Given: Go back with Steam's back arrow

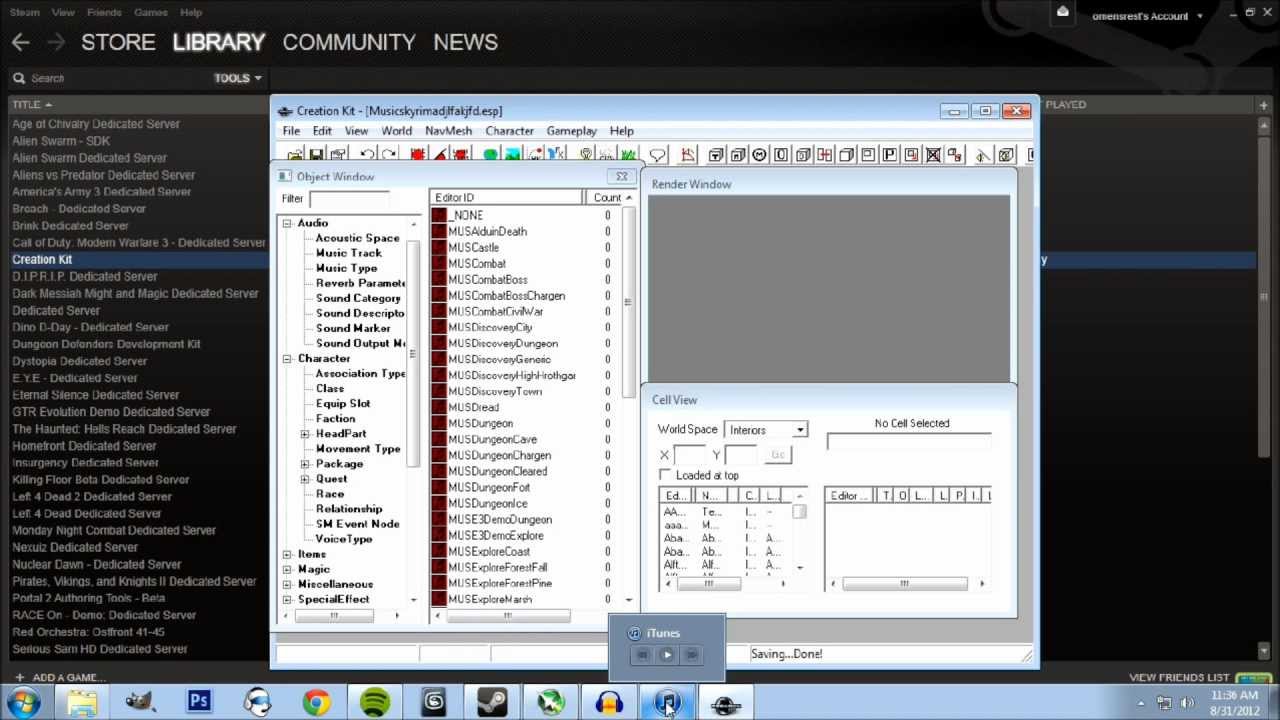Looking at the screenshot, I should click(21, 42).
